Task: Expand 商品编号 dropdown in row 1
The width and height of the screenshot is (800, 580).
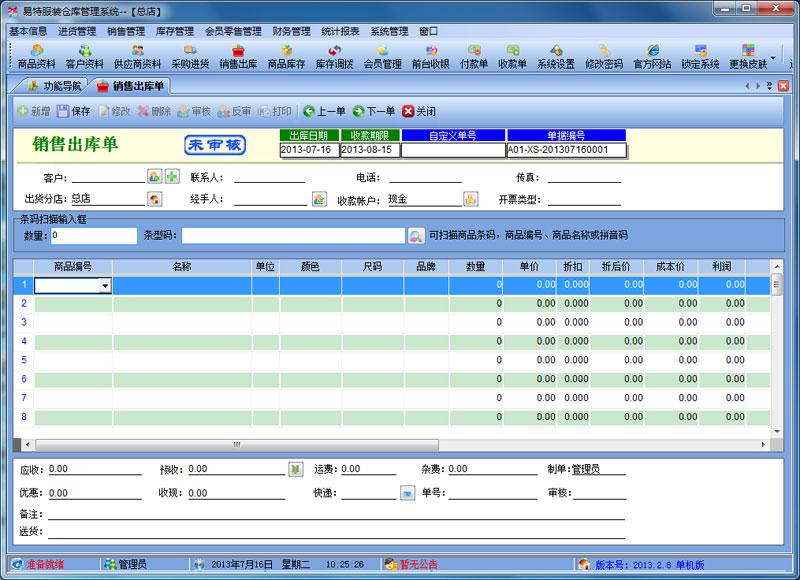Action: (x=105, y=285)
